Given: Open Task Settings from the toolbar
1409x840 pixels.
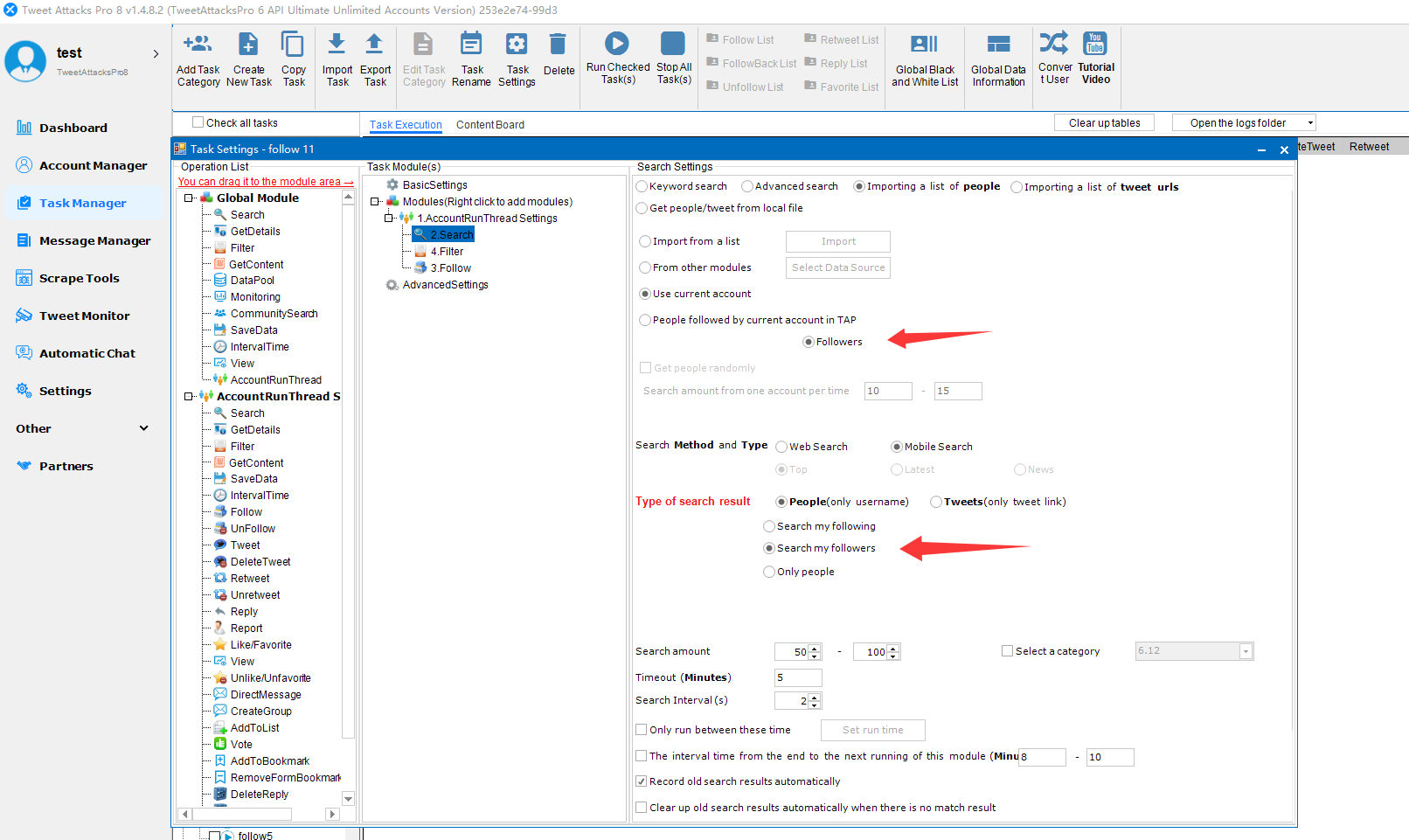Looking at the screenshot, I should (x=517, y=44).
